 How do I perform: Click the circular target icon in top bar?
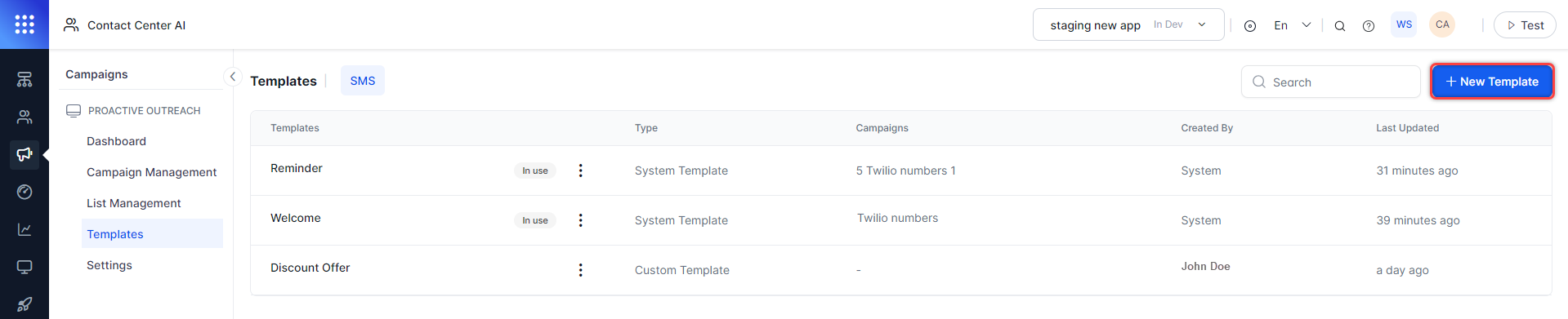coord(1250,26)
